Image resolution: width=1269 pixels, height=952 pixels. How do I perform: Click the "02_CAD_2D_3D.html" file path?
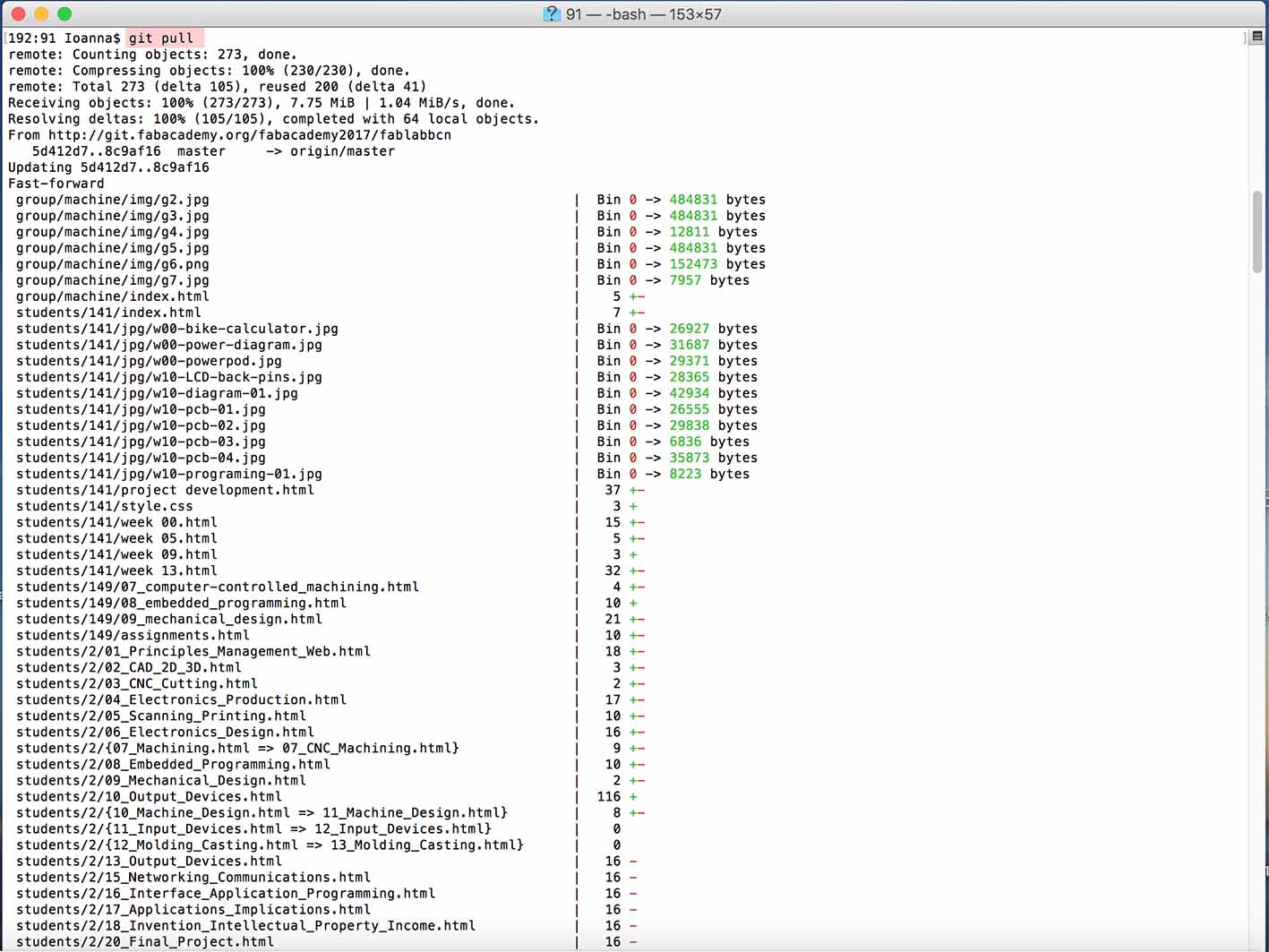tap(129, 666)
